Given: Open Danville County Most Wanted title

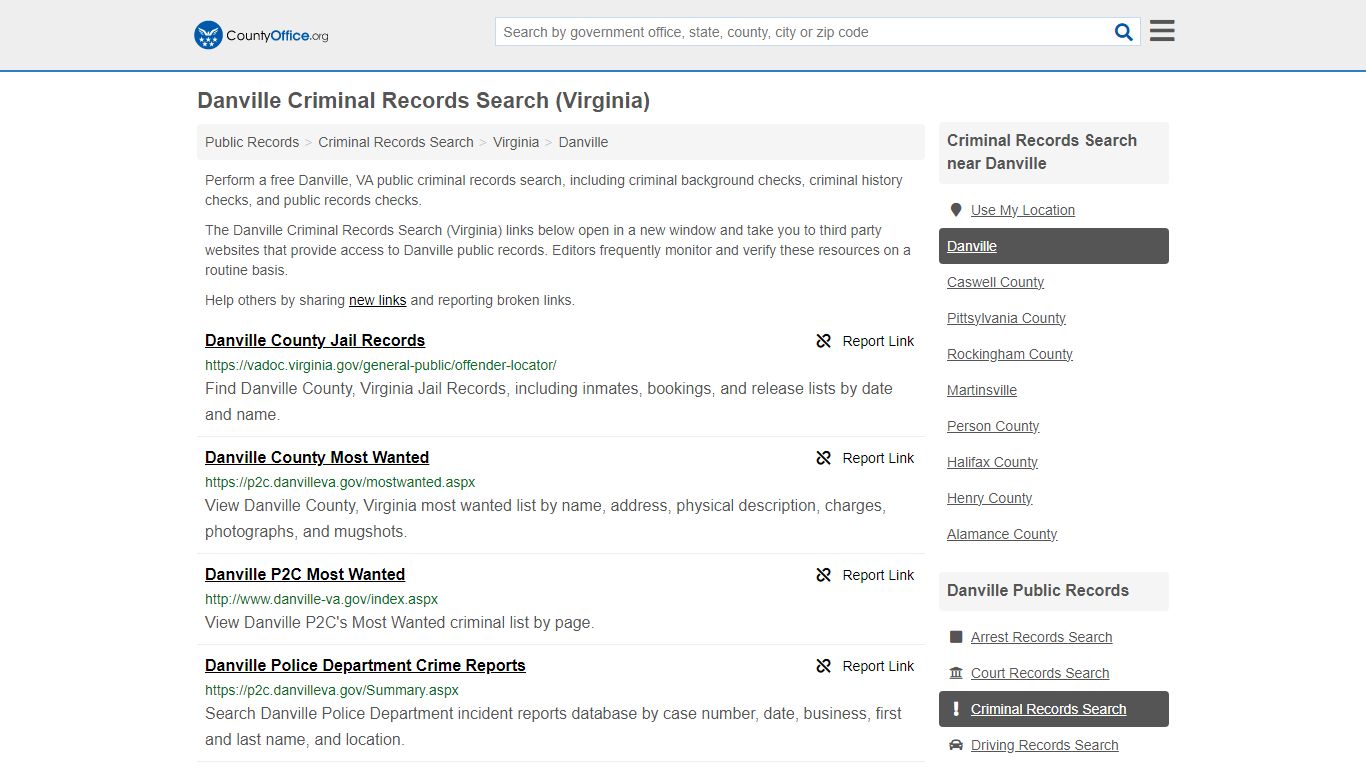Looking at the screenshot, I should (317, 457).
